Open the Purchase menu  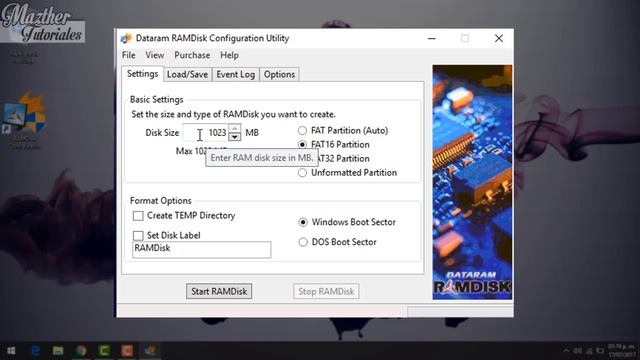coord(192,55)
